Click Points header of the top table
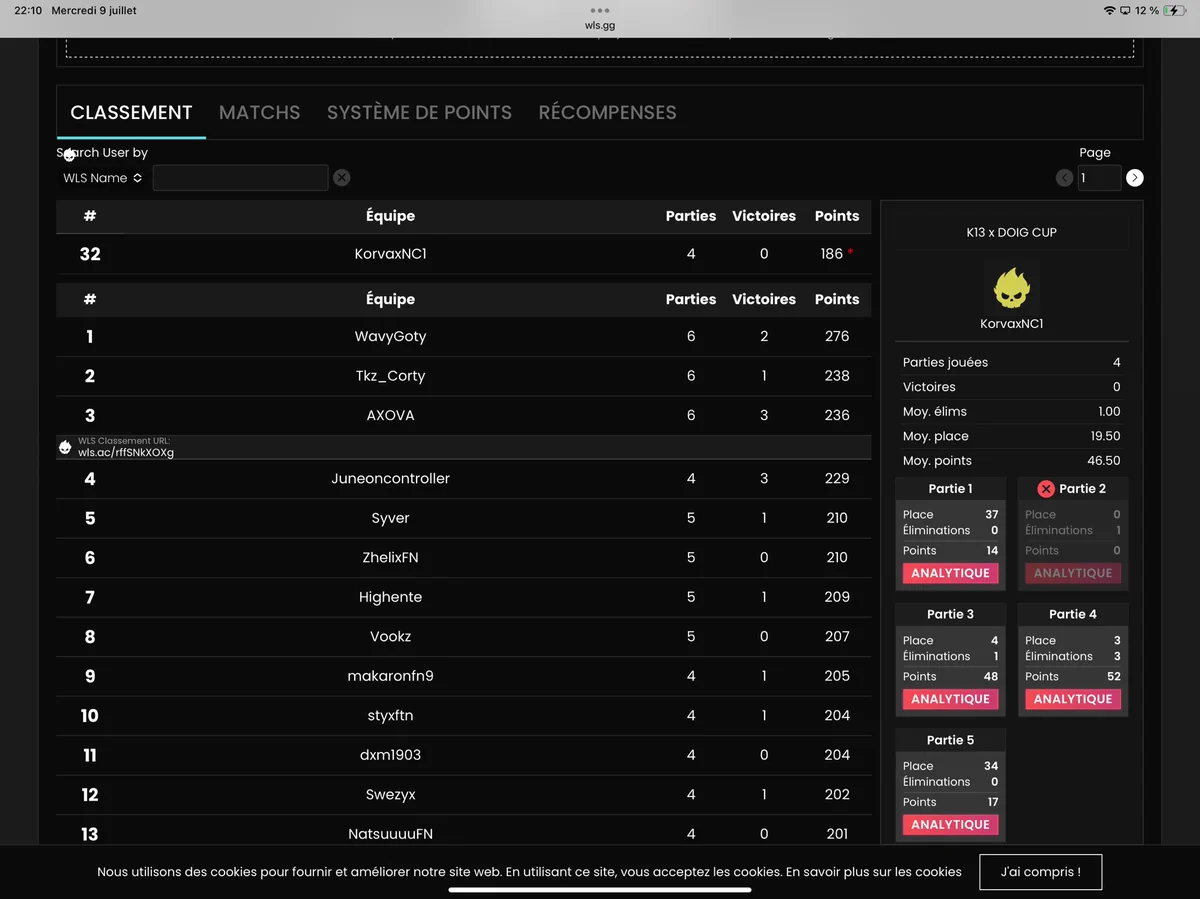 (837, 216)
